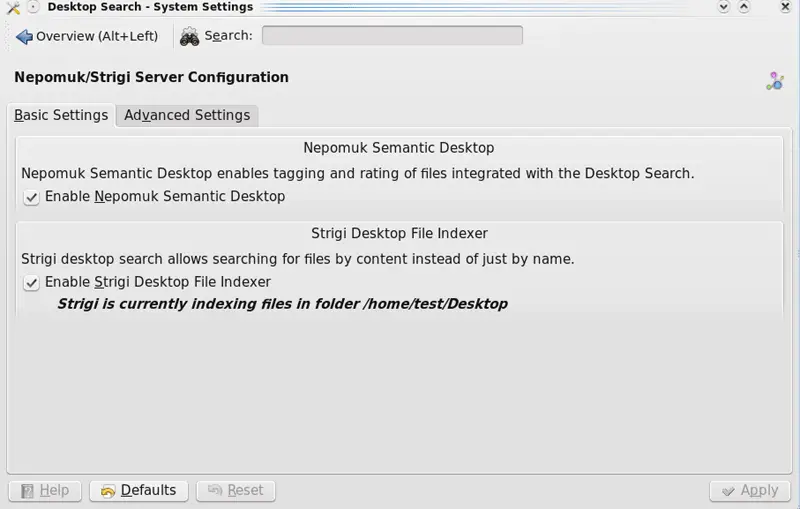Image resolution: width=800 pixels, height=509 pixels.
Task: Click the round window menu icon in title bar
Action: coord(33,7)
